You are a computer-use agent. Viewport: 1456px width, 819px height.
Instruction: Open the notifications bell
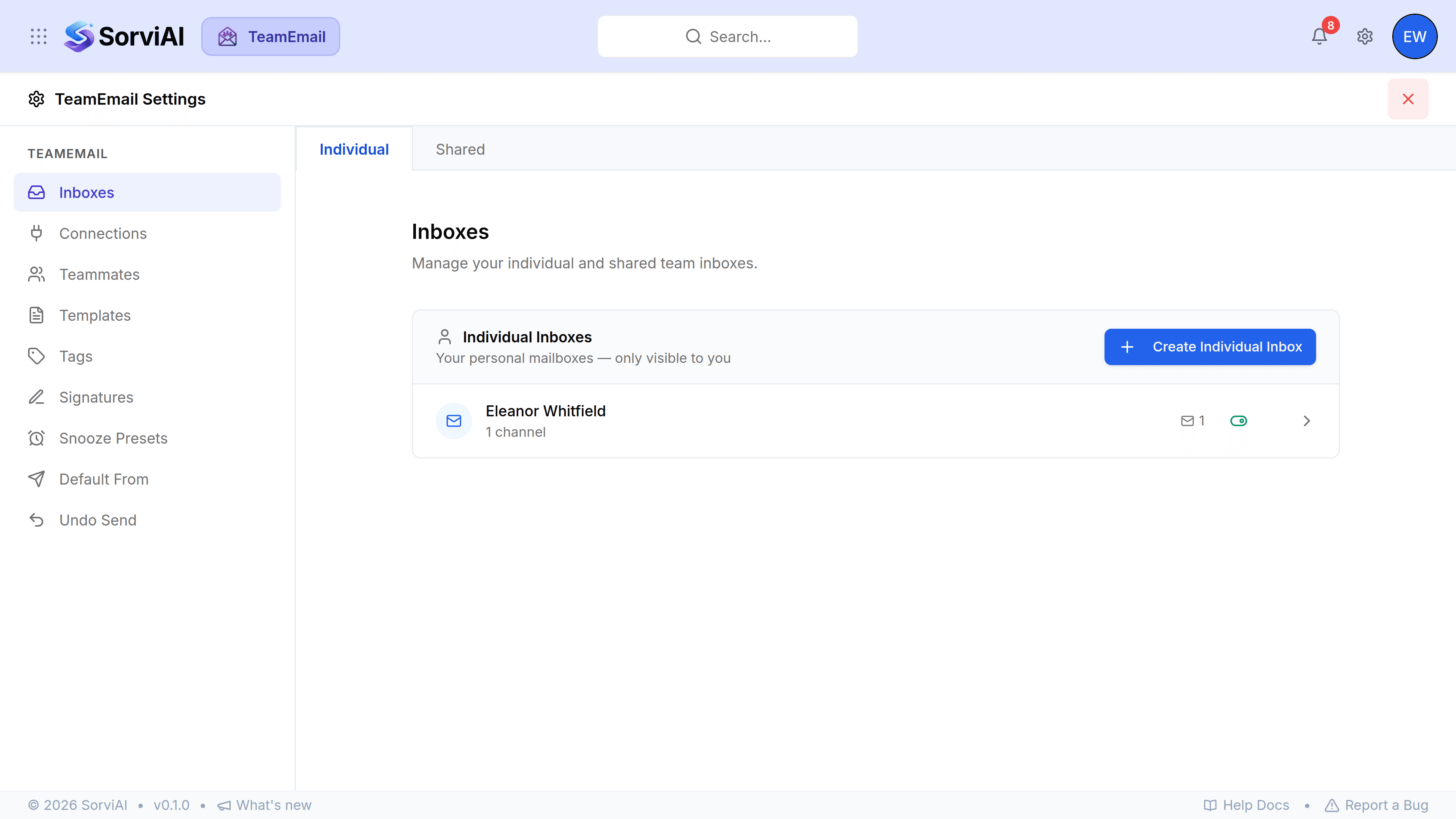(x=1319, y=37)
